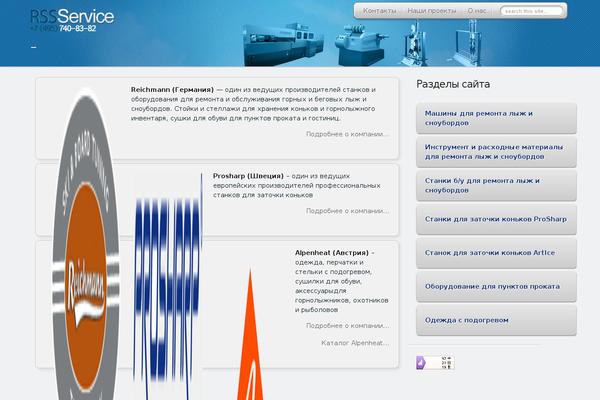Screen dimensions: 600x400
Task: Click the Reichmann (Германия) heading text
Action: tap(172, 90)
